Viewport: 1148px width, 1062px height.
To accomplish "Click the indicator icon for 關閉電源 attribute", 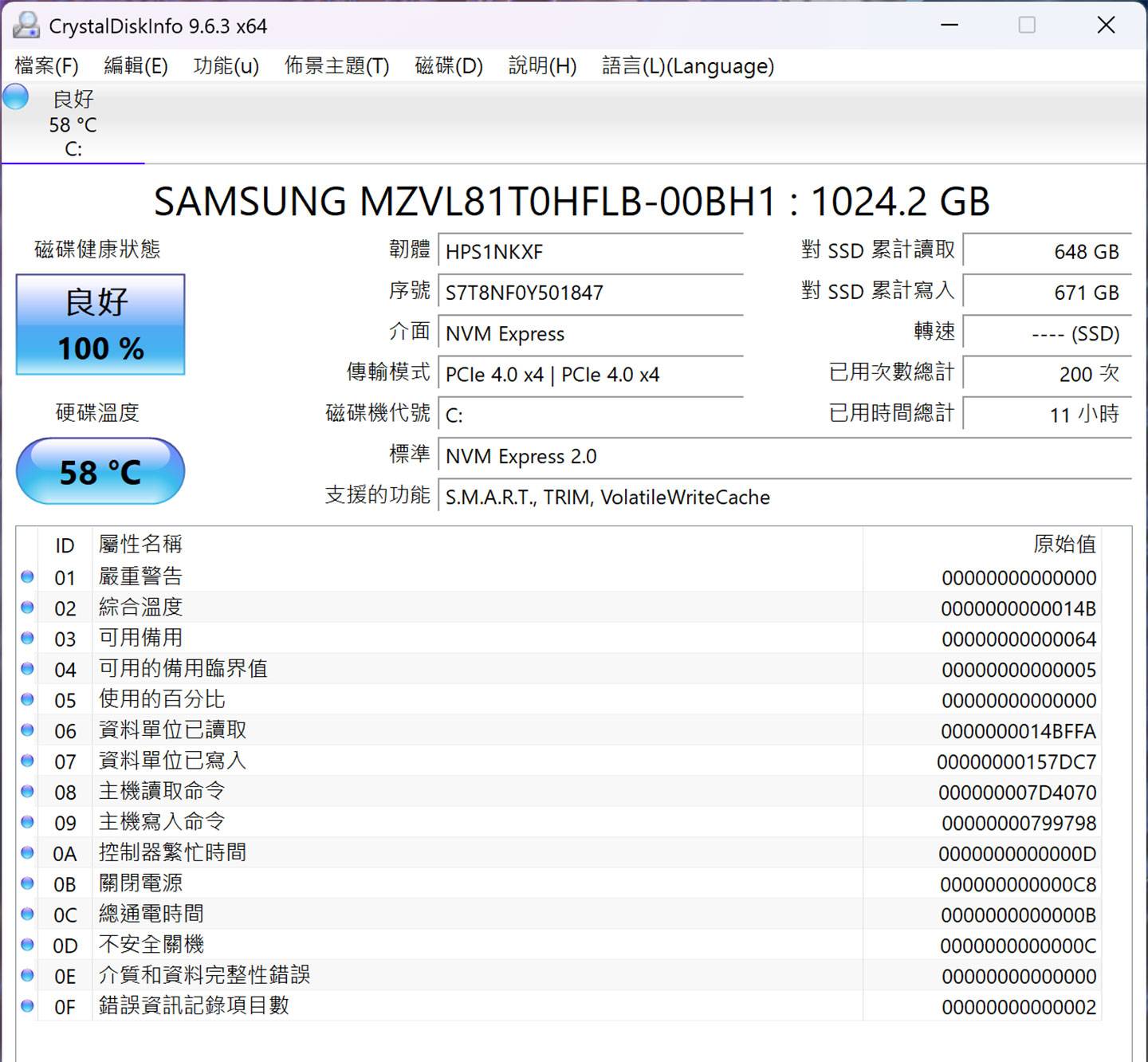I will click(x=27, y=883).
